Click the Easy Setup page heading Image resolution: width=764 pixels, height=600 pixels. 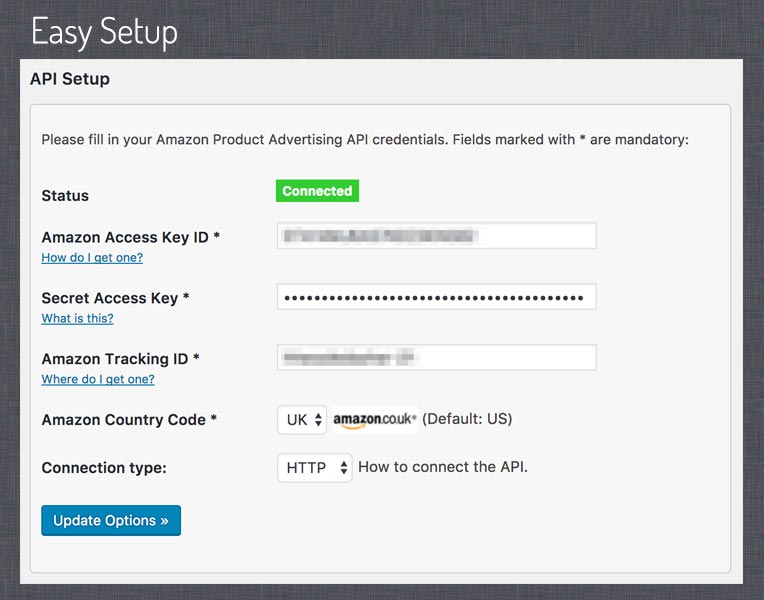pyautogui.click(x=104, y=32)
